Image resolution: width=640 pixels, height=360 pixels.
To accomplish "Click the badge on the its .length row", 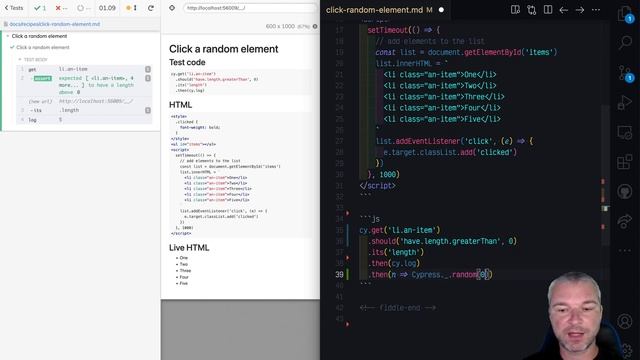I will click(x=148, y=110).
